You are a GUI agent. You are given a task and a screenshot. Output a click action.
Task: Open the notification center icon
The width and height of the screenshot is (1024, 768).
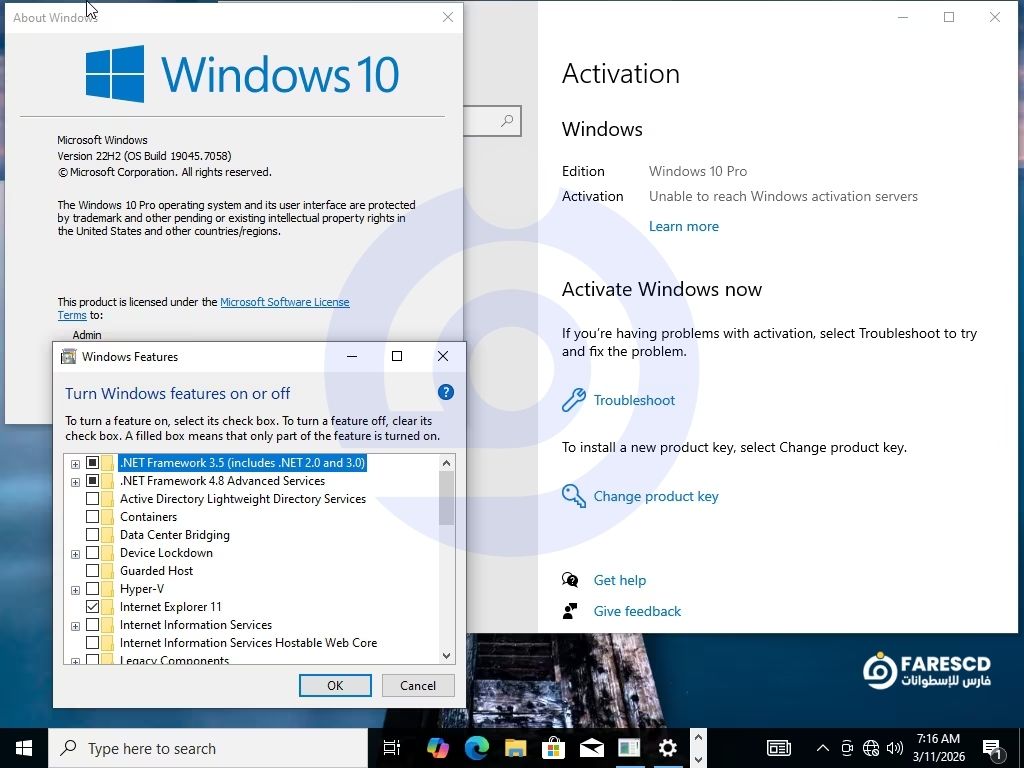(x=993, y=748)
